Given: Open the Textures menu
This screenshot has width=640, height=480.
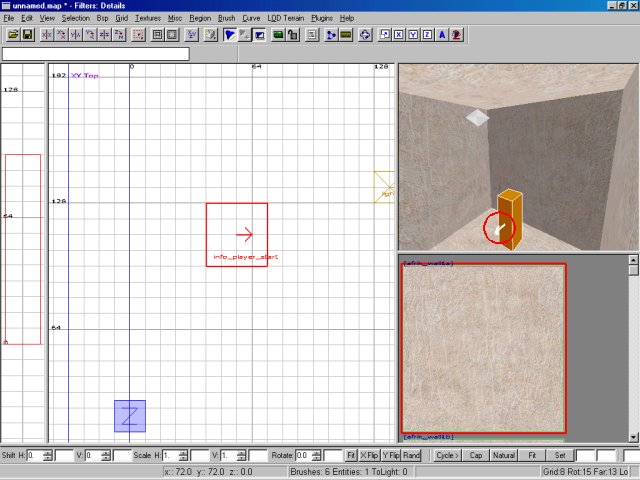Looking at the screenshot, I should point(148,18).
